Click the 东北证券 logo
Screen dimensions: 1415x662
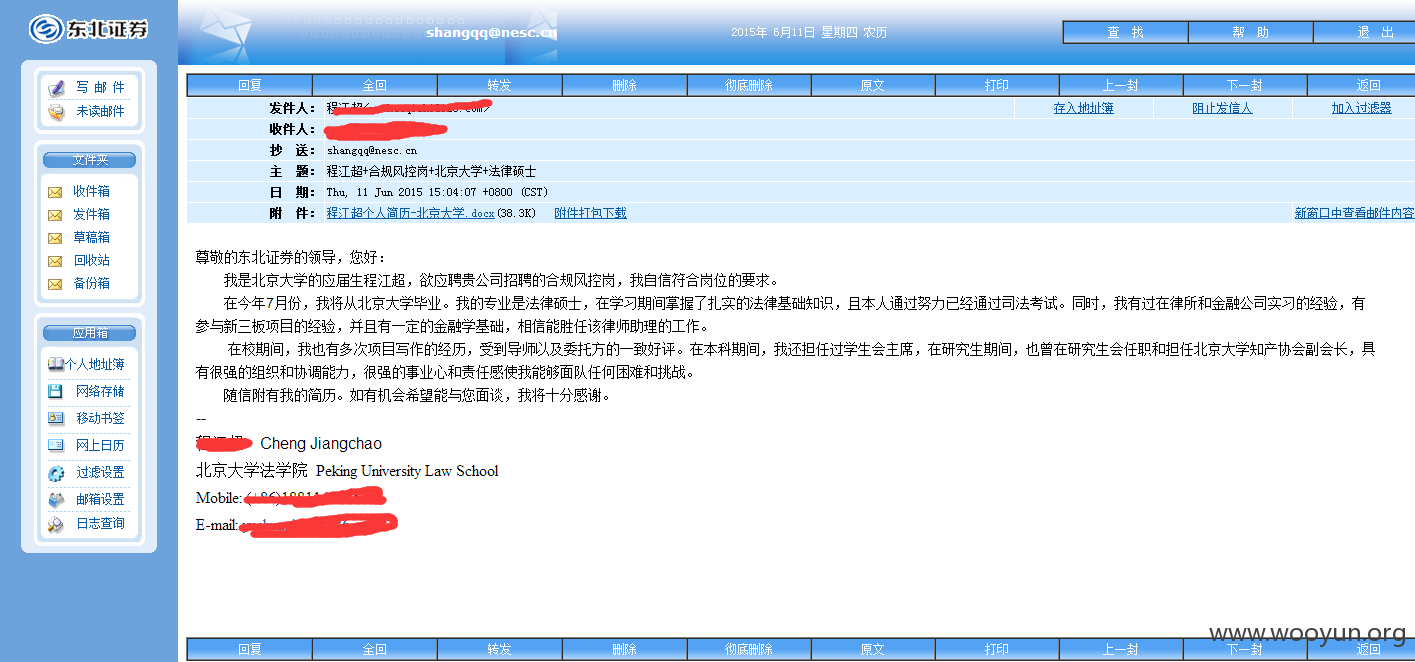[88, 29]
